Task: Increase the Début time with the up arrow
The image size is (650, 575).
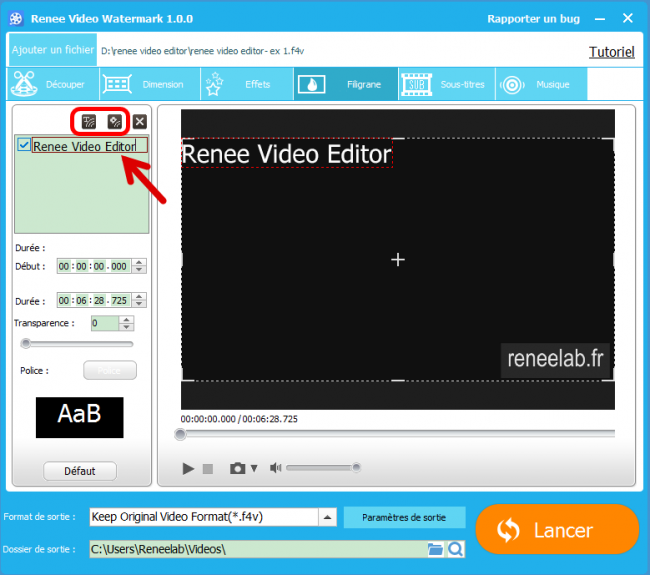Action: [139, 262]
